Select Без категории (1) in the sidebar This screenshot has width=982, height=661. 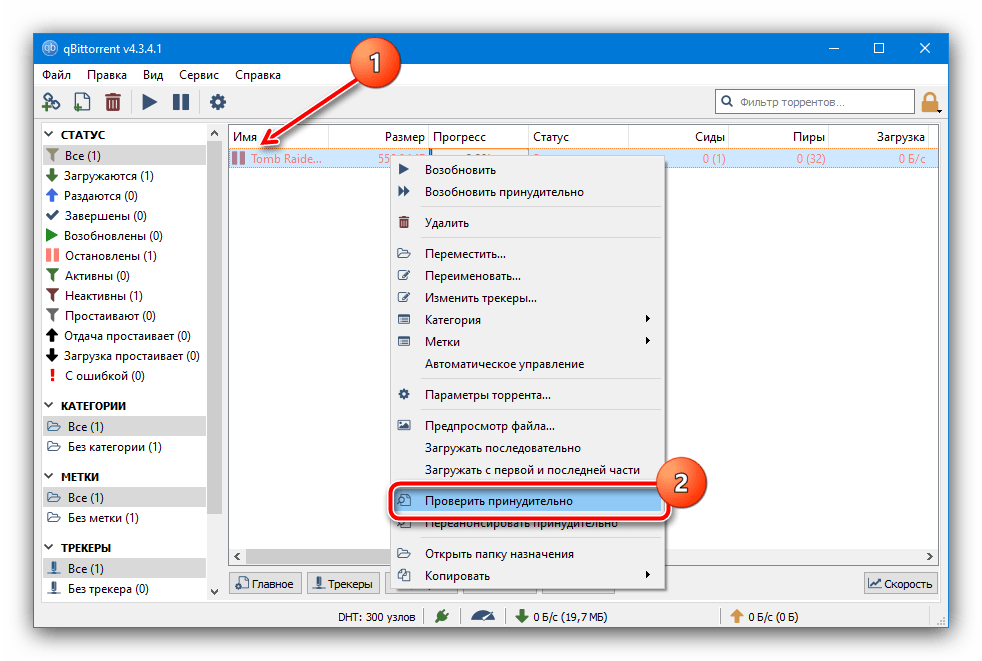pos(124,447)
